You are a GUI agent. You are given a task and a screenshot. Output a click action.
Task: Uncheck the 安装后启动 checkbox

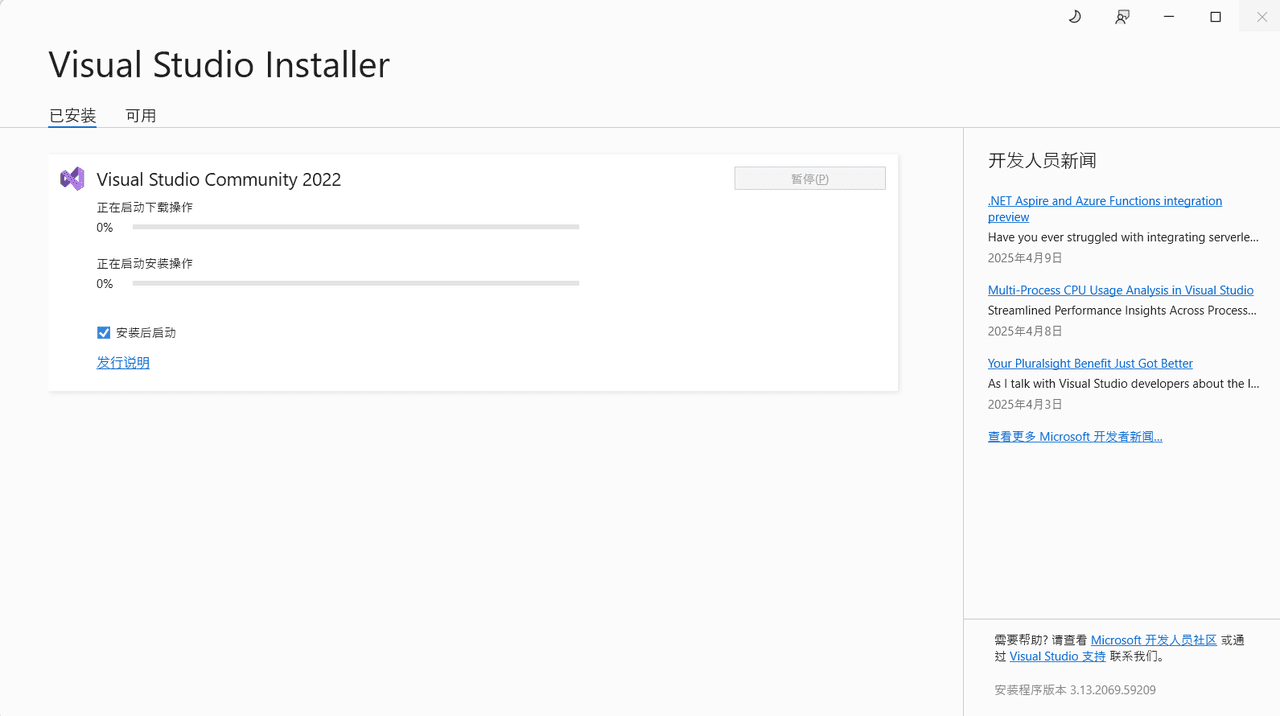[x=104, y=333]
